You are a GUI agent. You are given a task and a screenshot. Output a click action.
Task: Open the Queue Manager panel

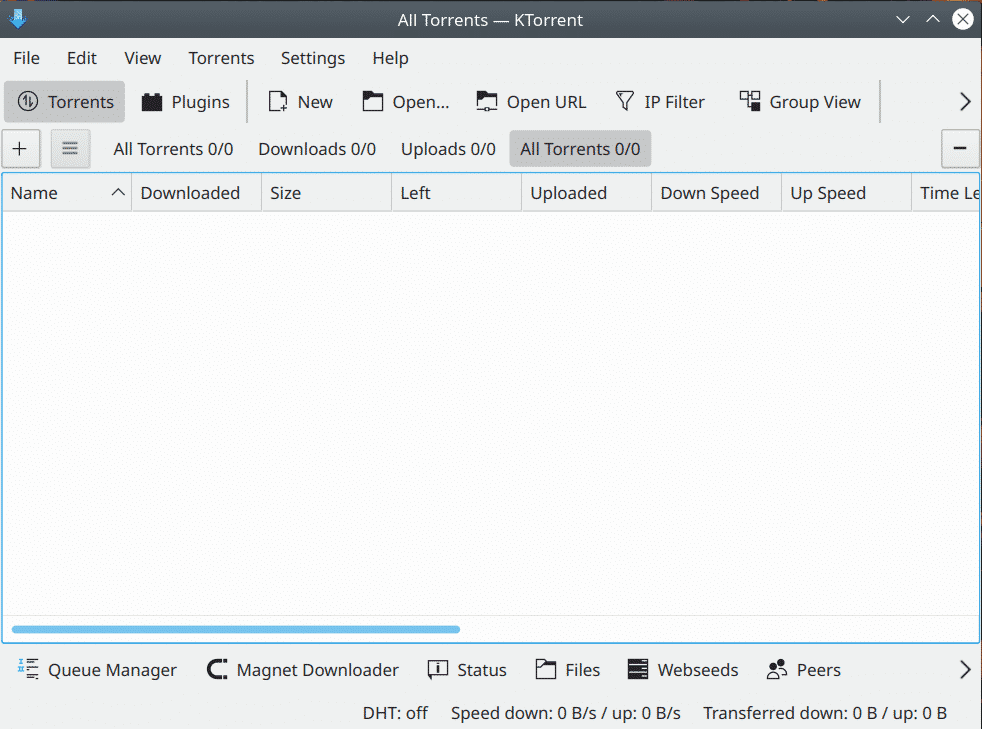(97, 670)
